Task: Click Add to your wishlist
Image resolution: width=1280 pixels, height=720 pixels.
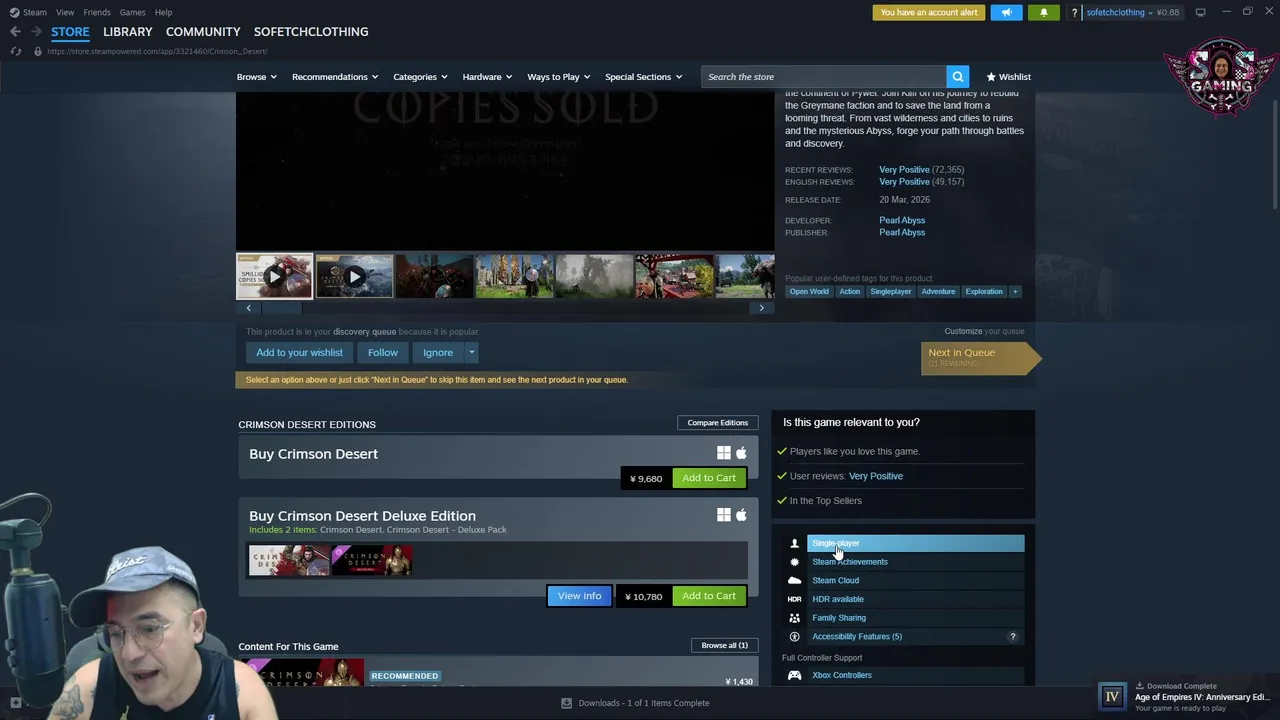Action: pos(299,352)
